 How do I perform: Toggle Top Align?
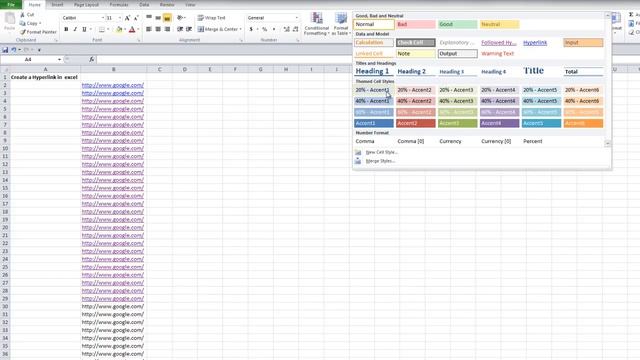pyautogui.click(x=149, y=18)
